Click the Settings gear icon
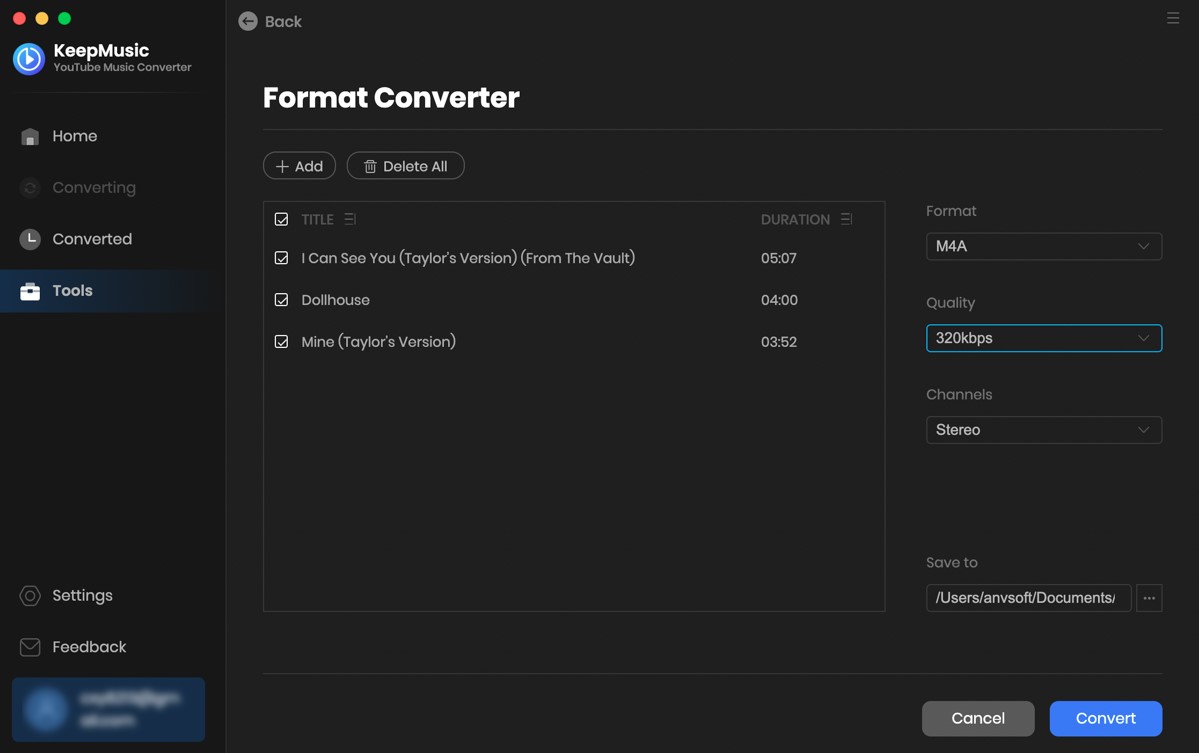Image resolution: width=1199 pixels, height=753 pixels. coord(30,596)
